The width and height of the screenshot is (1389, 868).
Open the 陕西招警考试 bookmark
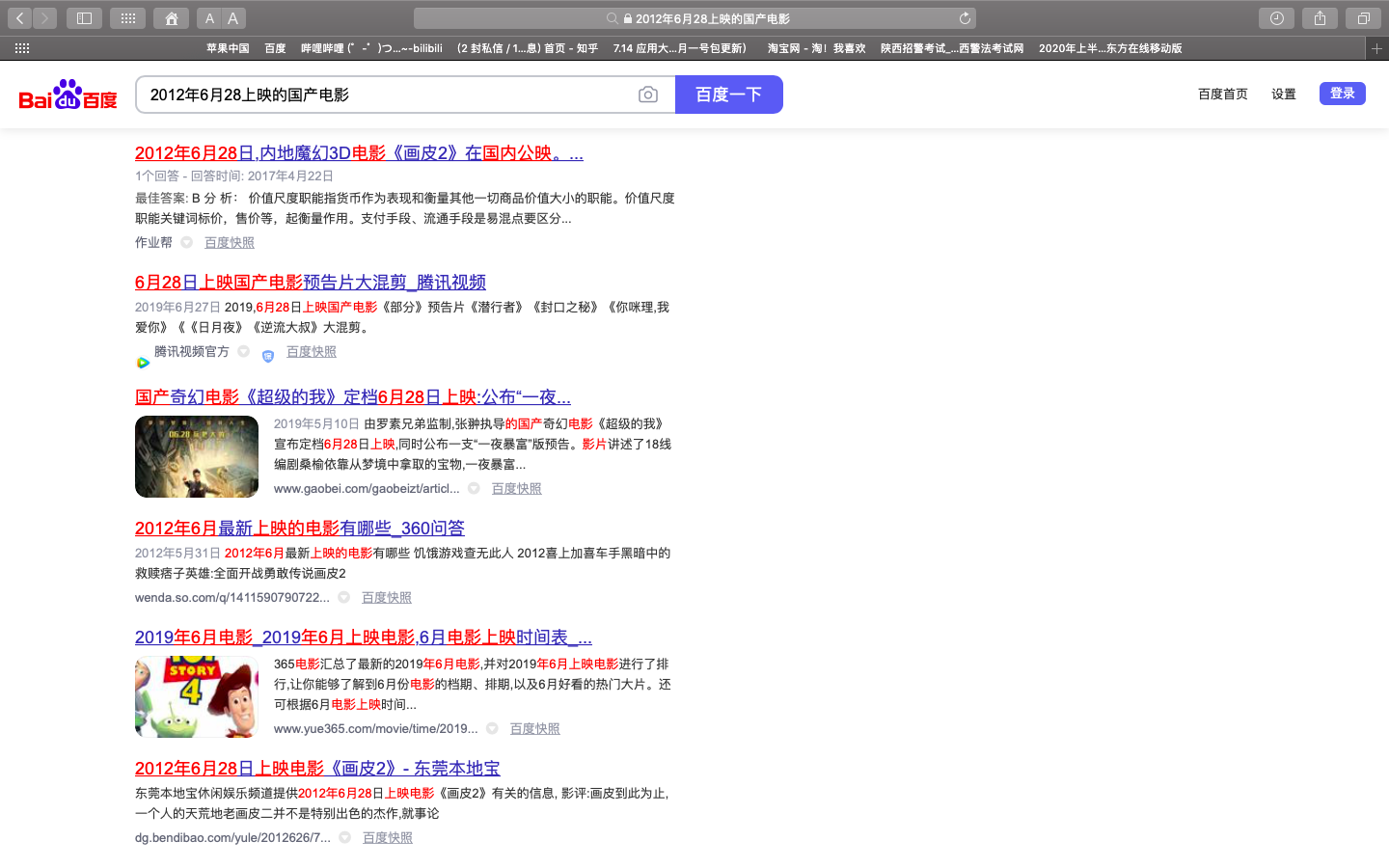[952, 48]
